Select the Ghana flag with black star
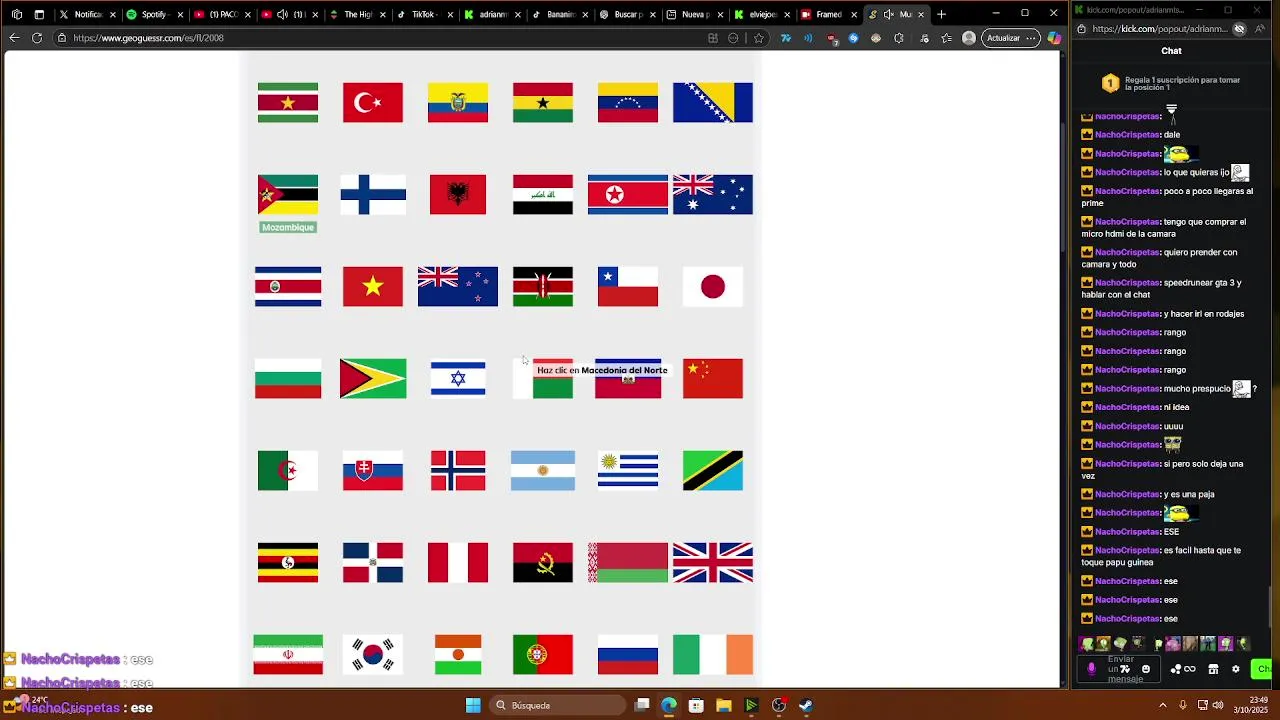Image resolution: width=1280 pixels, height=720 pixels. [x=543, y=103]
